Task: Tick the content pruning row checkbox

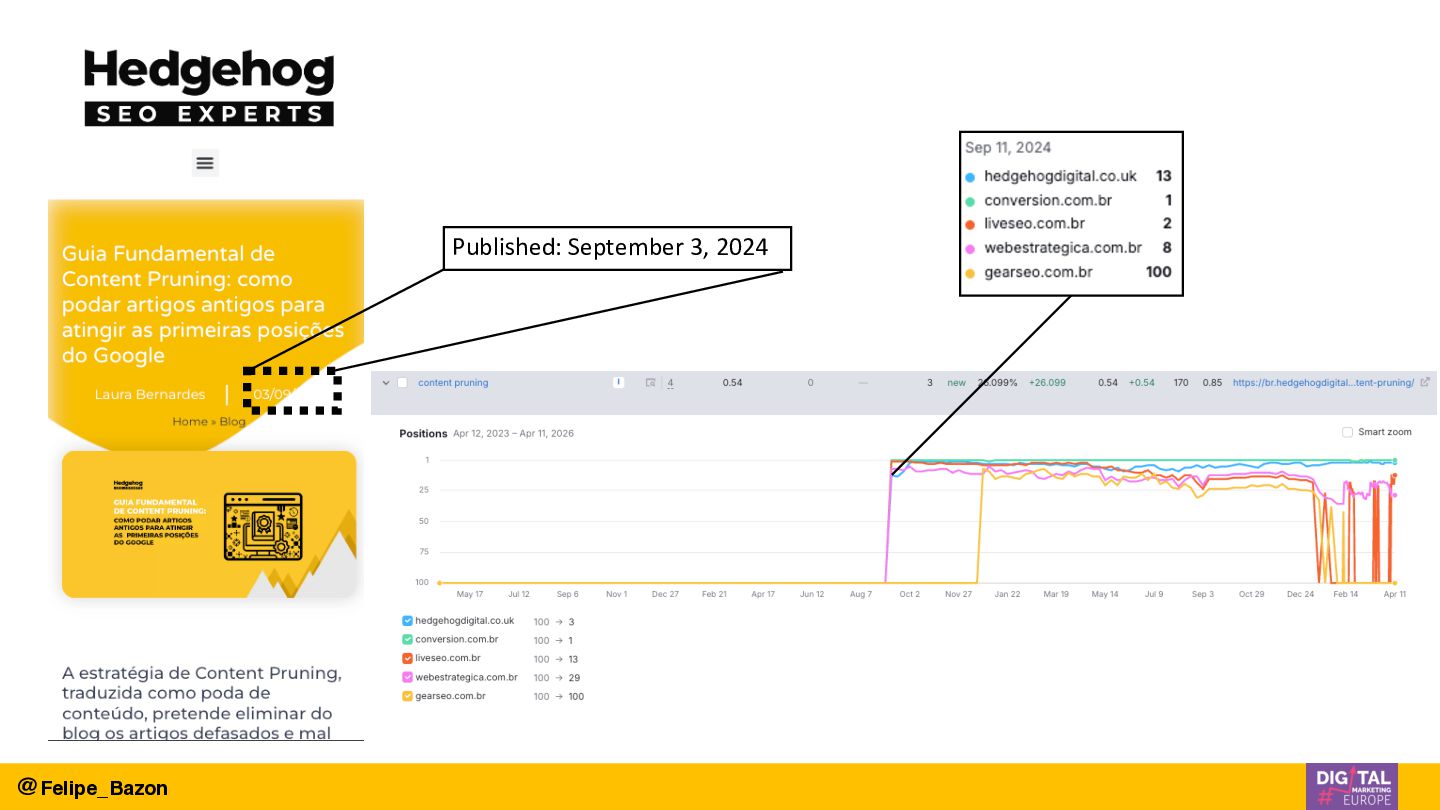Action: click(403, 382)
